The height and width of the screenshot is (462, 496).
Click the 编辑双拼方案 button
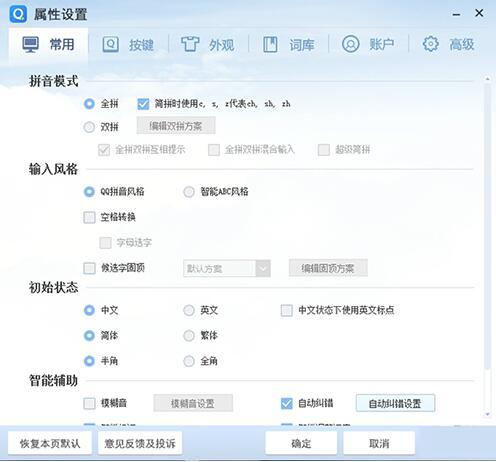[x=176, y=126]
